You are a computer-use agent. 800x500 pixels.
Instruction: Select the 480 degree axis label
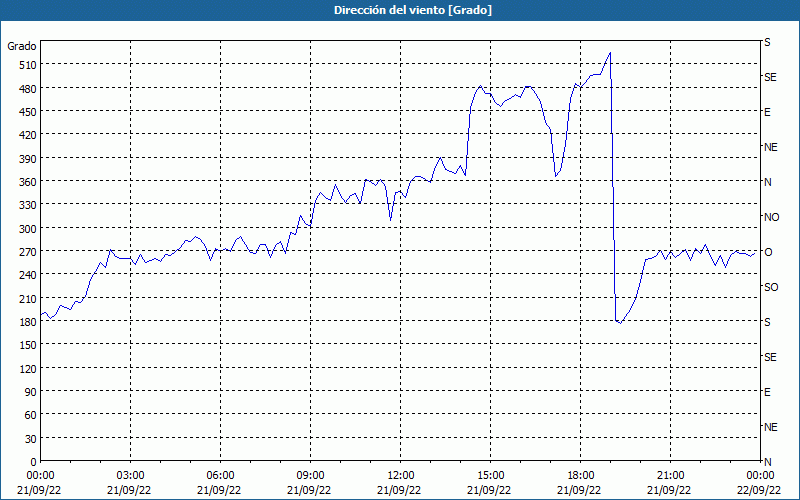coord(28,88)
